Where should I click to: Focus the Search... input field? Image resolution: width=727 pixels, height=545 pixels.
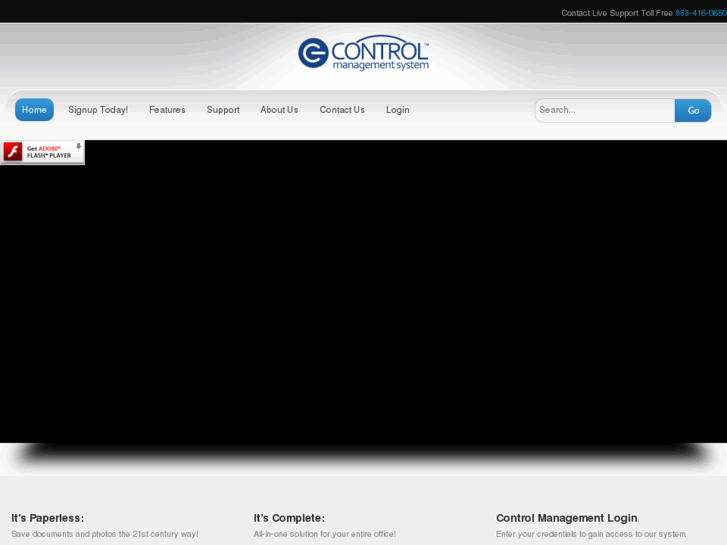(x=605, y=110)
